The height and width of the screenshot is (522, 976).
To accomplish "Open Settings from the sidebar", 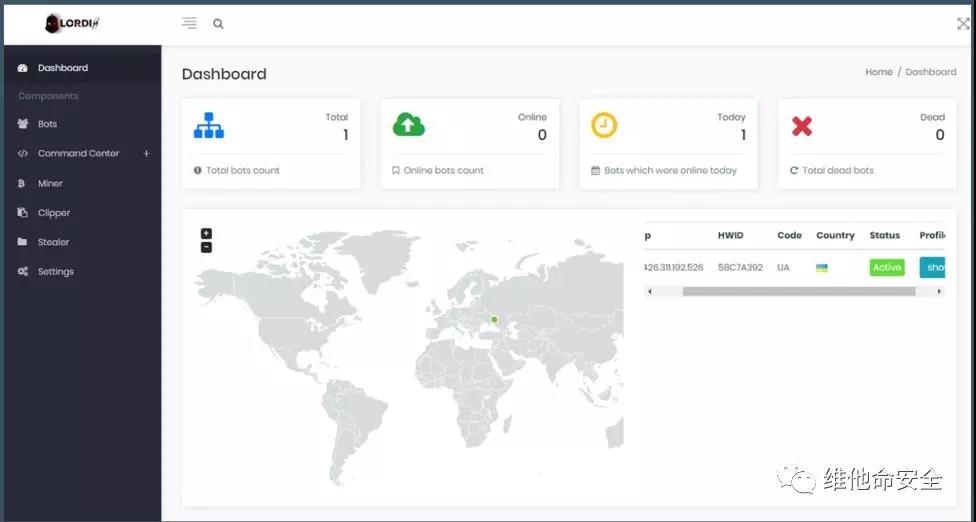I will point(55,272).
